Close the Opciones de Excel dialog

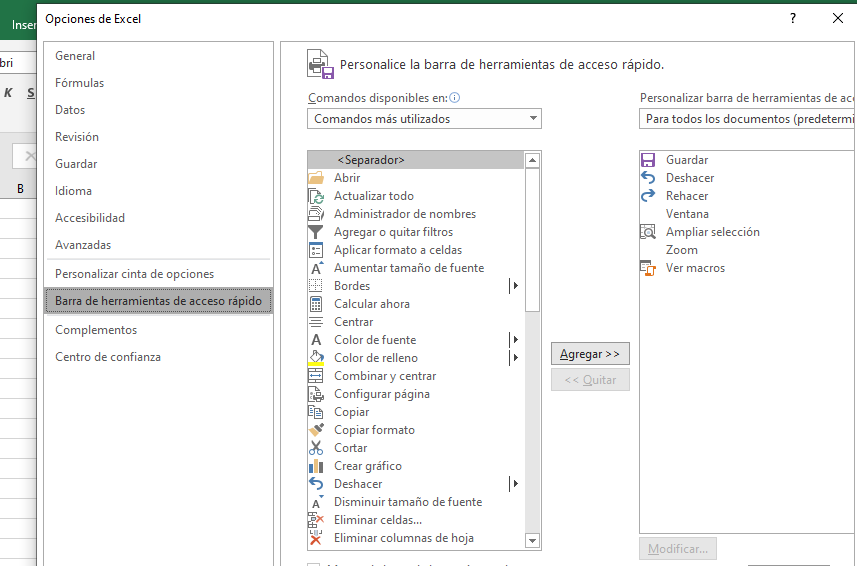837,18
